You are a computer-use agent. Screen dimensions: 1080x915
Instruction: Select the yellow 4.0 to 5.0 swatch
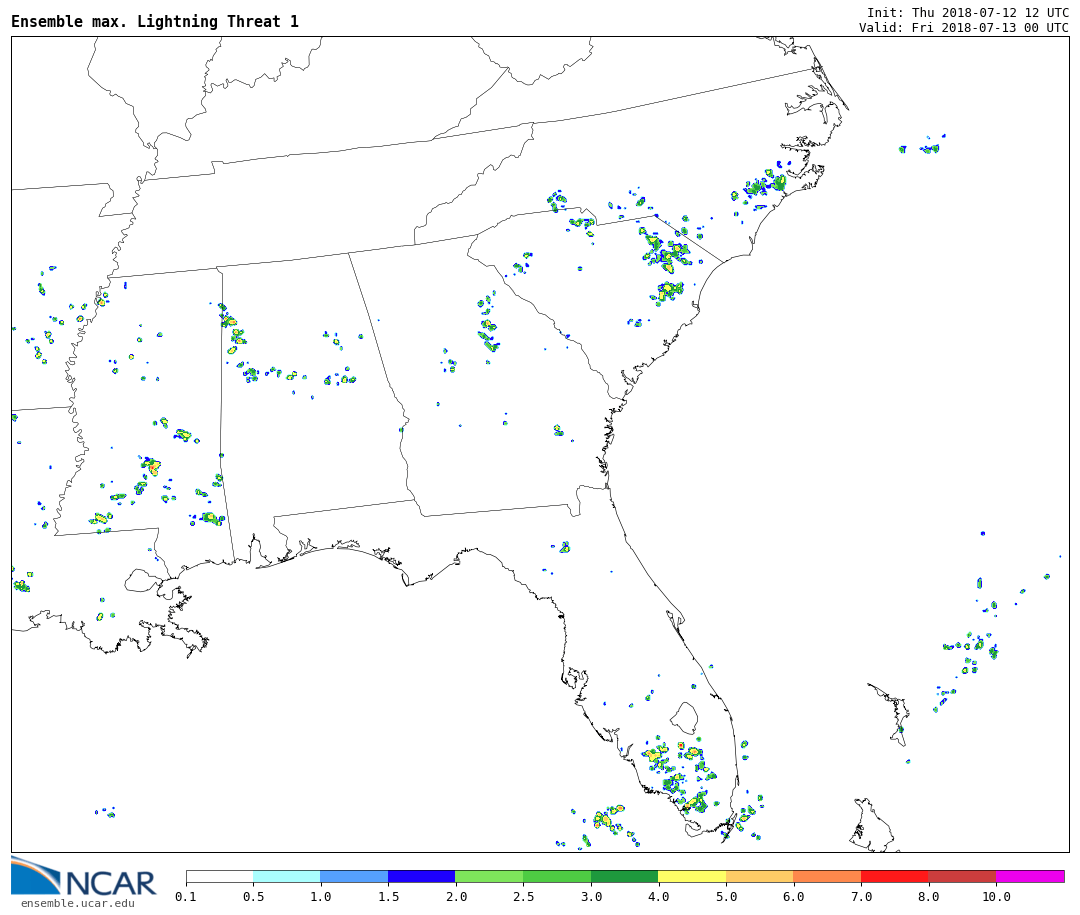tap(691, 876)
